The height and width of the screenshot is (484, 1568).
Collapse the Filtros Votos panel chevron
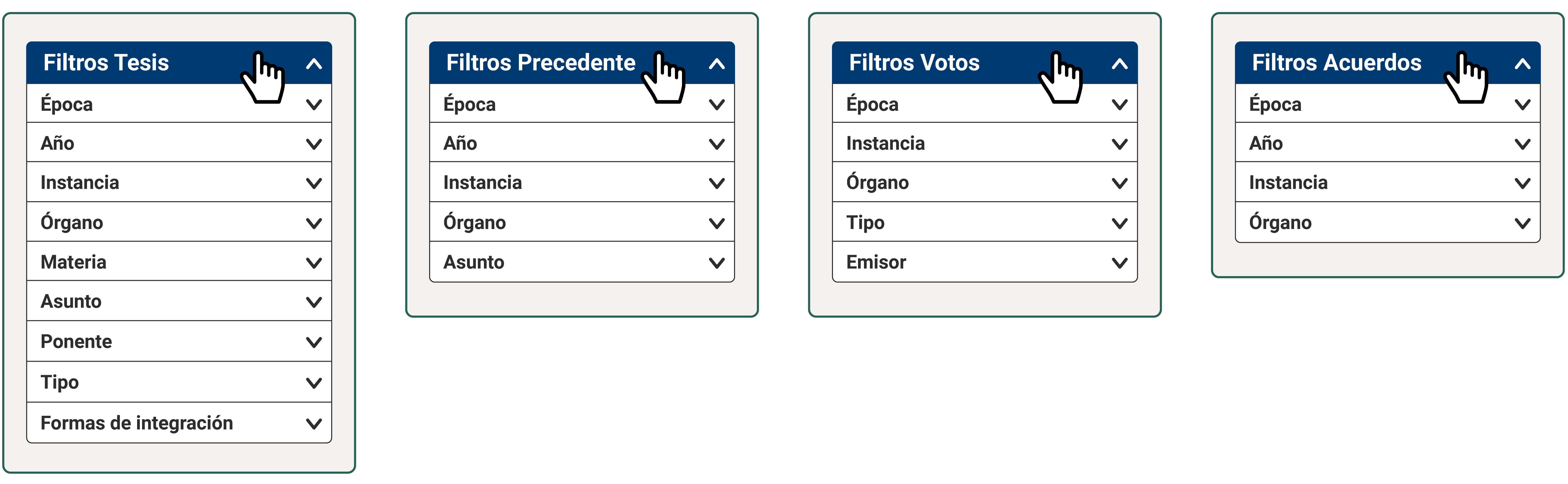(1120, 63)
